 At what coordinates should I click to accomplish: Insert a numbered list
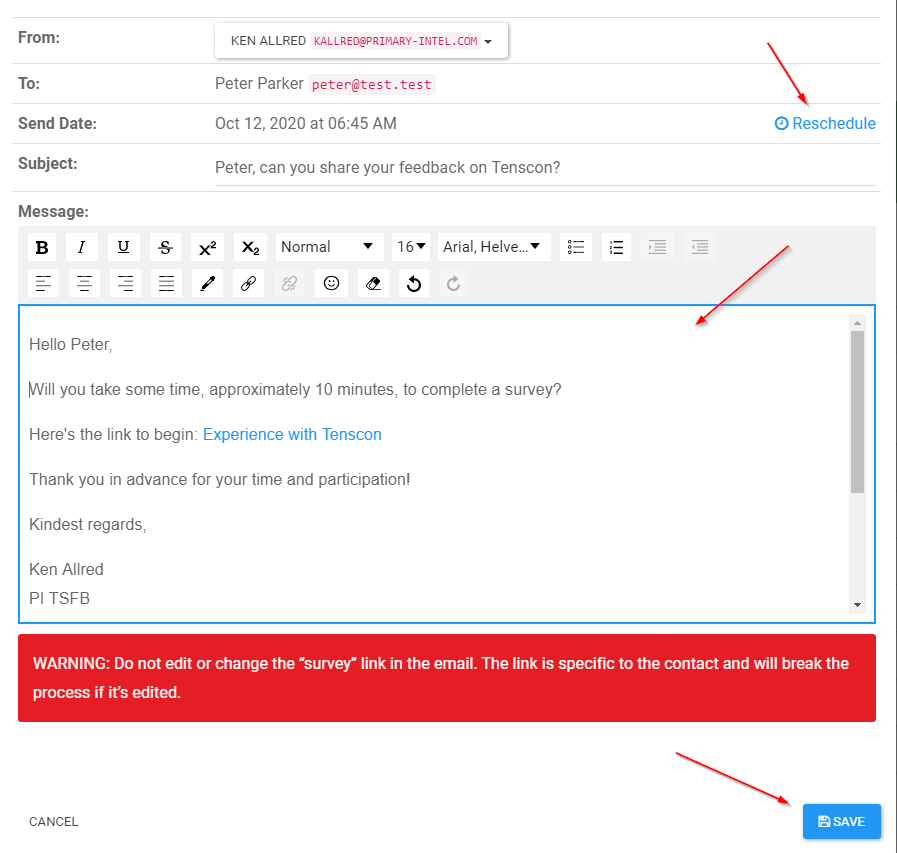pos(617,247)
